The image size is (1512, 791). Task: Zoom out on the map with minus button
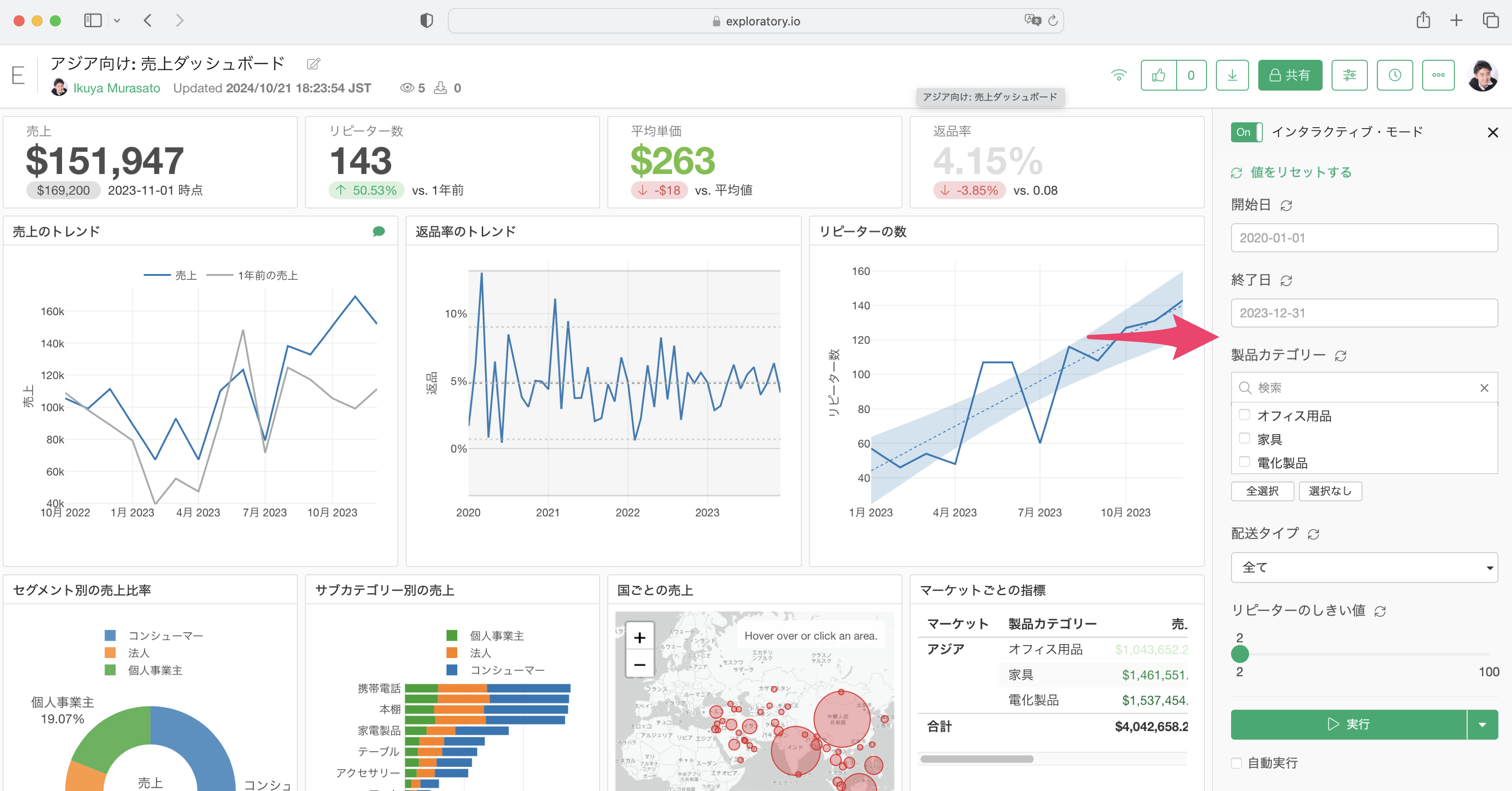pyautogui.click(x=640, y=664)
